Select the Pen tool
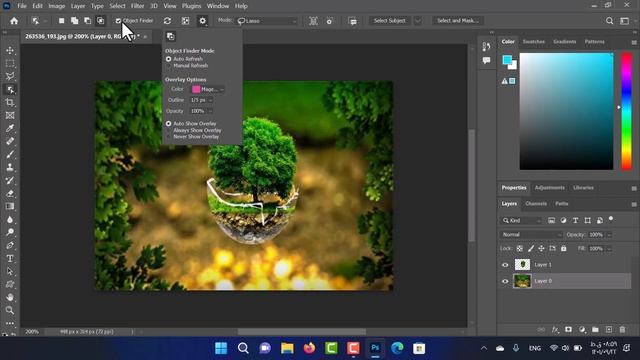 pyautogui.click(x=10, y=245)
